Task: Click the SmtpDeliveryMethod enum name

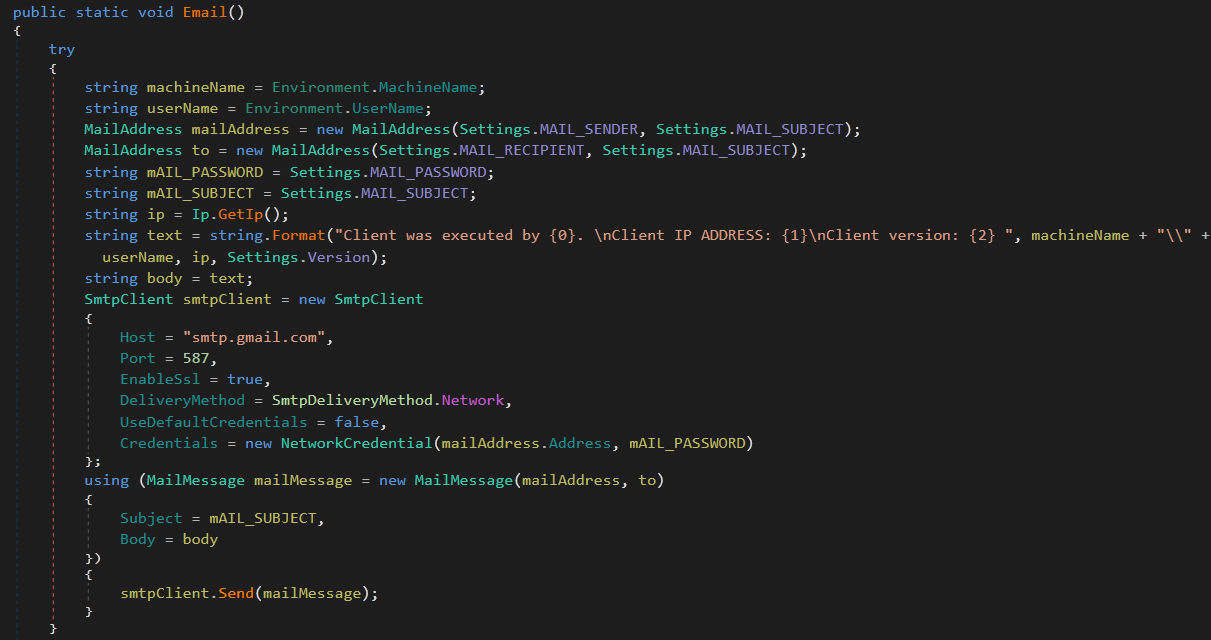Action: tap(352, 400)
